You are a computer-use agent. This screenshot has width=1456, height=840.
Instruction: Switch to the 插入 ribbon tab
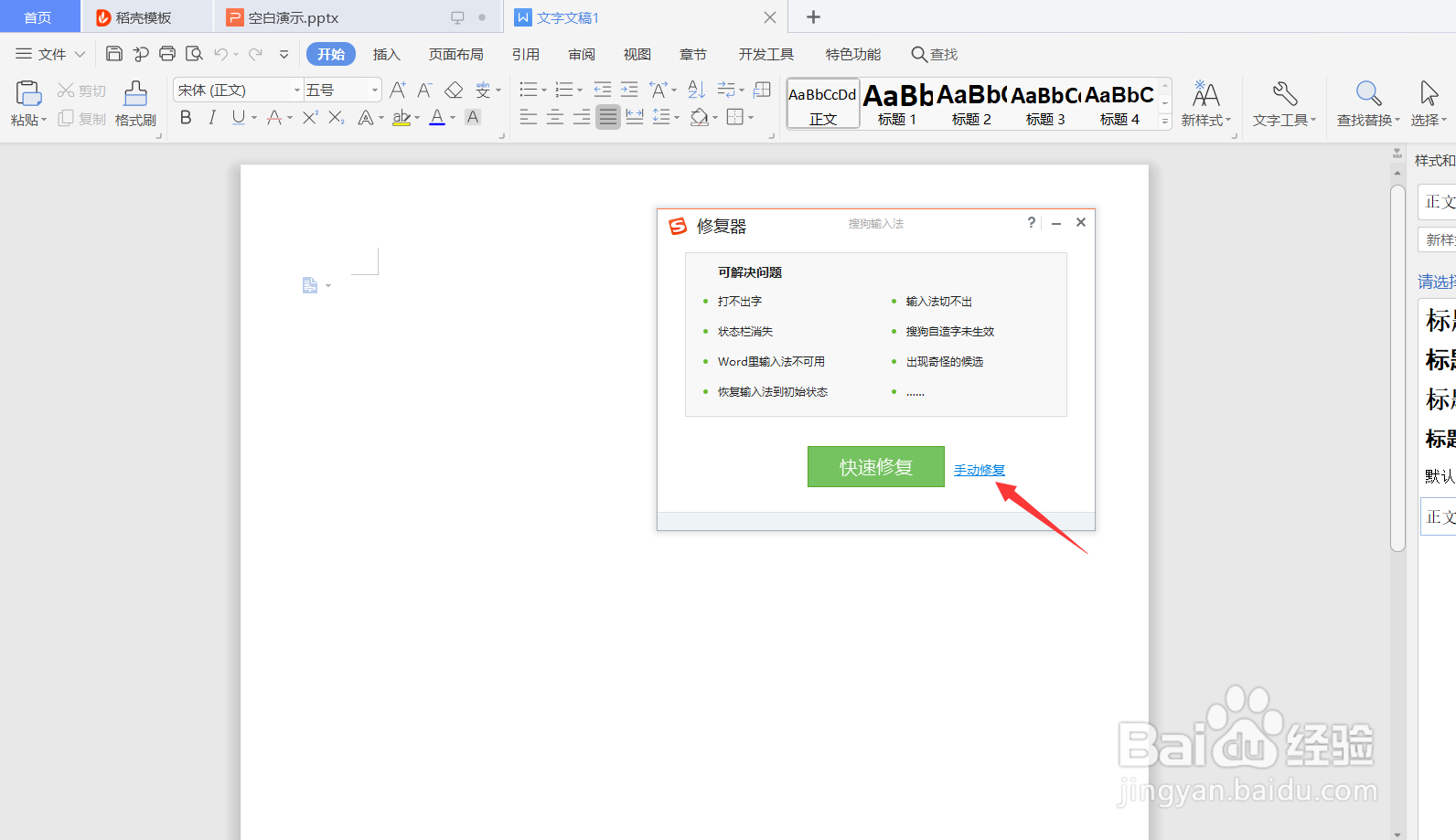[387, 55]
